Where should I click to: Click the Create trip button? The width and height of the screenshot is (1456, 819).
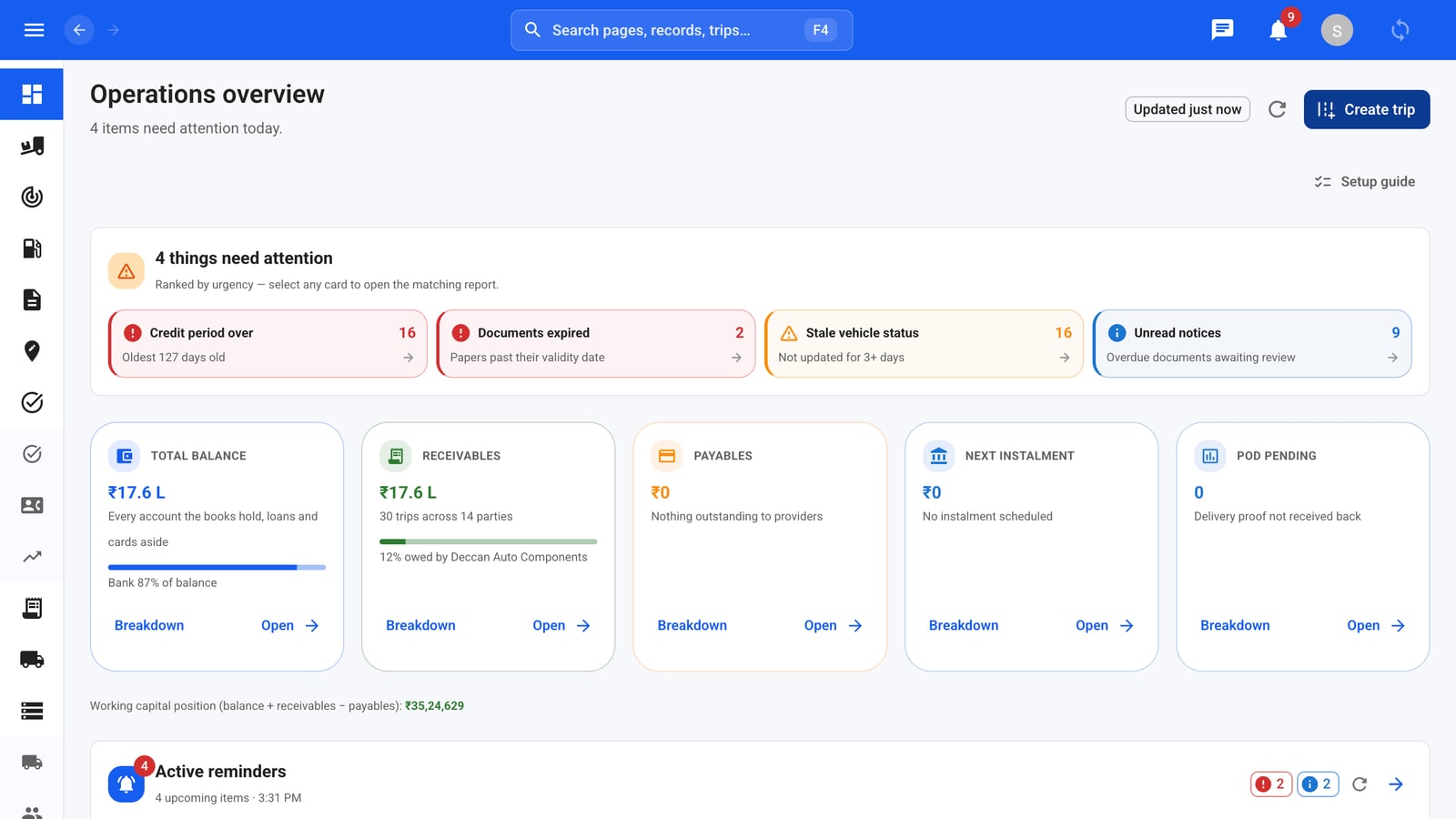[x=1367, y=109]
